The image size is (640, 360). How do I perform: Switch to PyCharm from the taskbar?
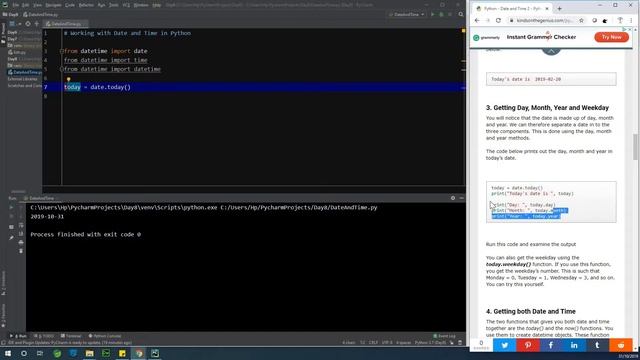tap(155, 353)
